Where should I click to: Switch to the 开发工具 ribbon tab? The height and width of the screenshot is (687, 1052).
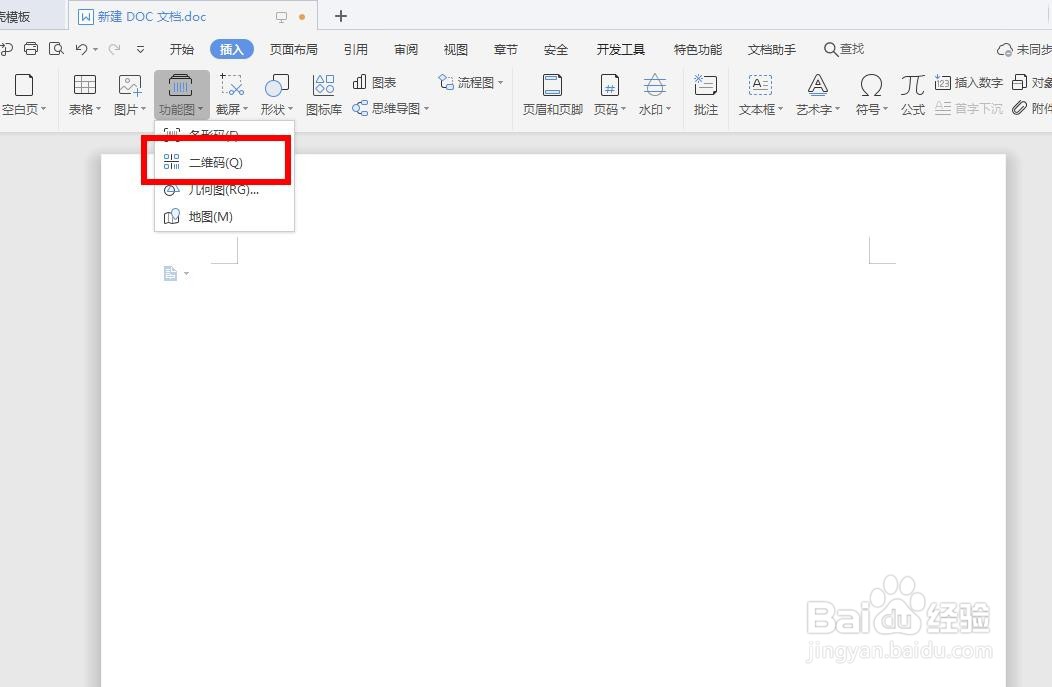621,49
